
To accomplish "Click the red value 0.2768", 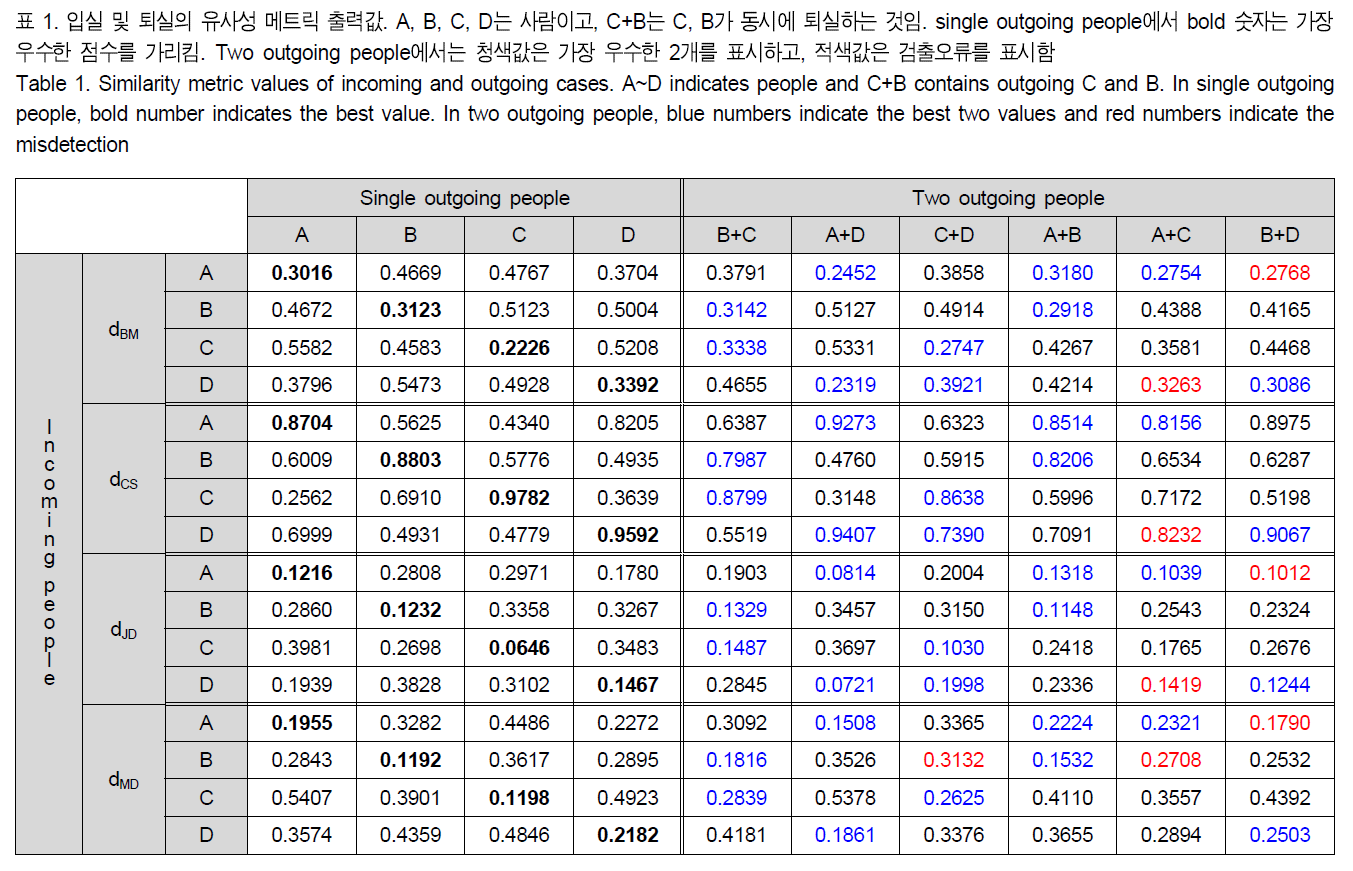I will click(x=1280, y=273).
